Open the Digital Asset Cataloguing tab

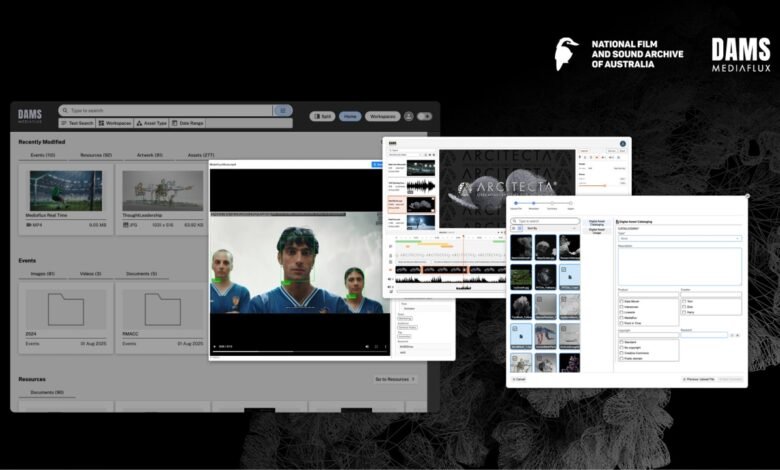tap(596, 223)
